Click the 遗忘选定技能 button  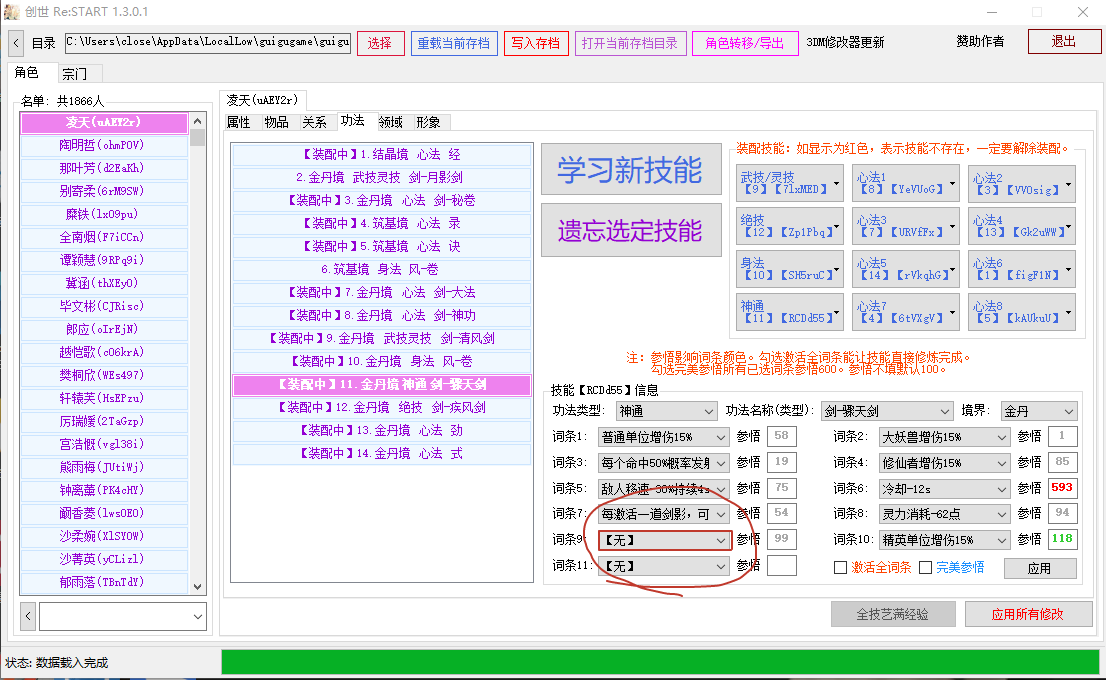(x=631, y=230)
